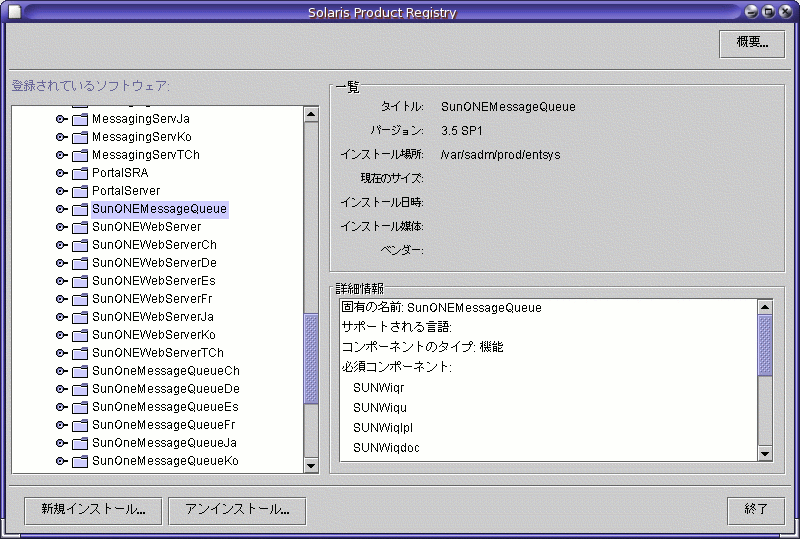800x539 pixels.
Task: Click the 固有の名前 line in details
Action: point(441,308)
